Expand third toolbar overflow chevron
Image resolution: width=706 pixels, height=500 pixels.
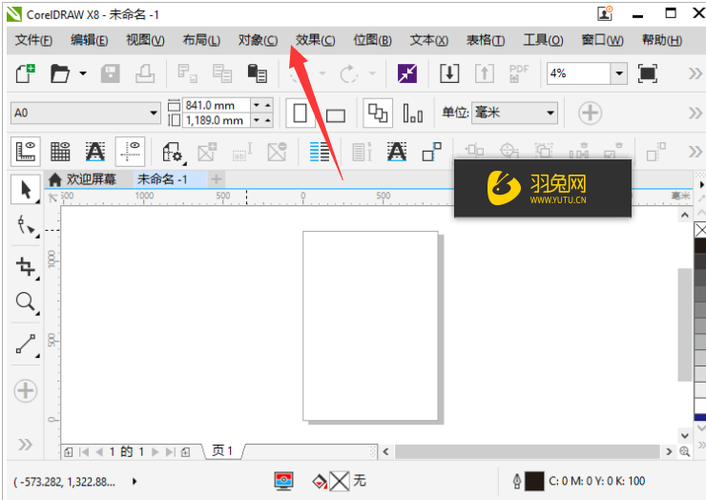695,152
